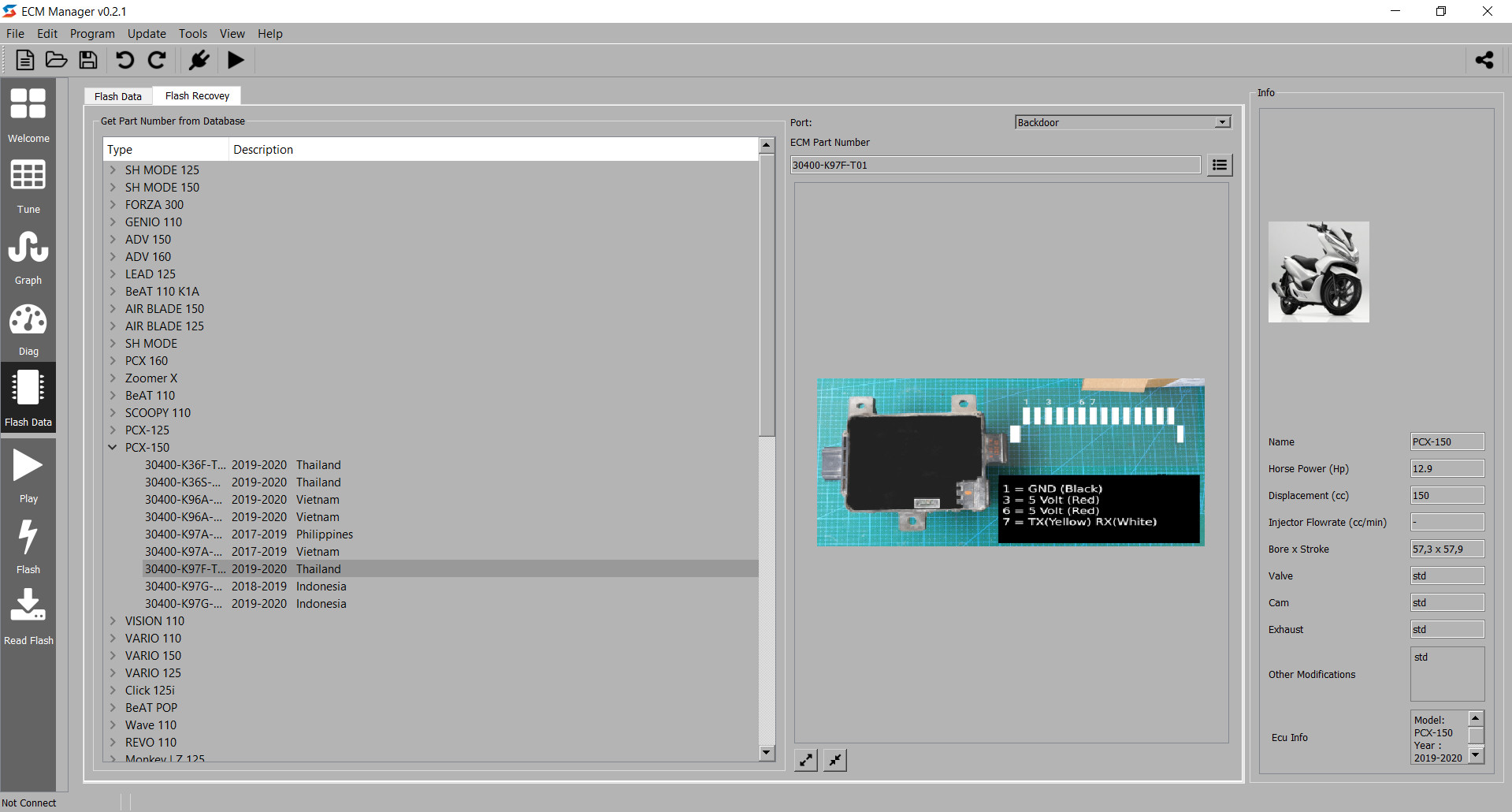1512x812 pixels.
Task: Click the ECM Part Number field
Action: coord(995,165)
